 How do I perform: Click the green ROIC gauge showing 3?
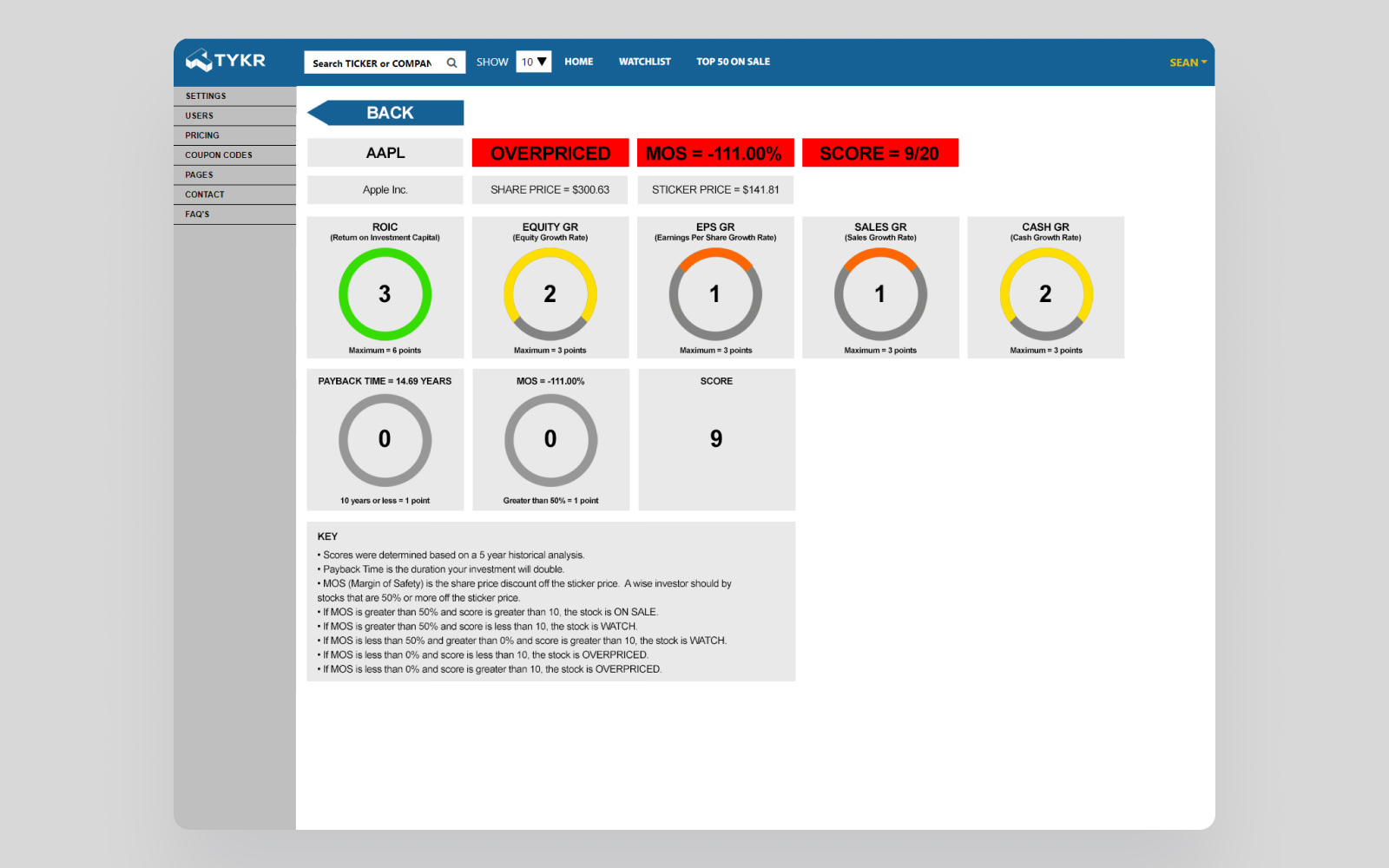click(385, 294)
